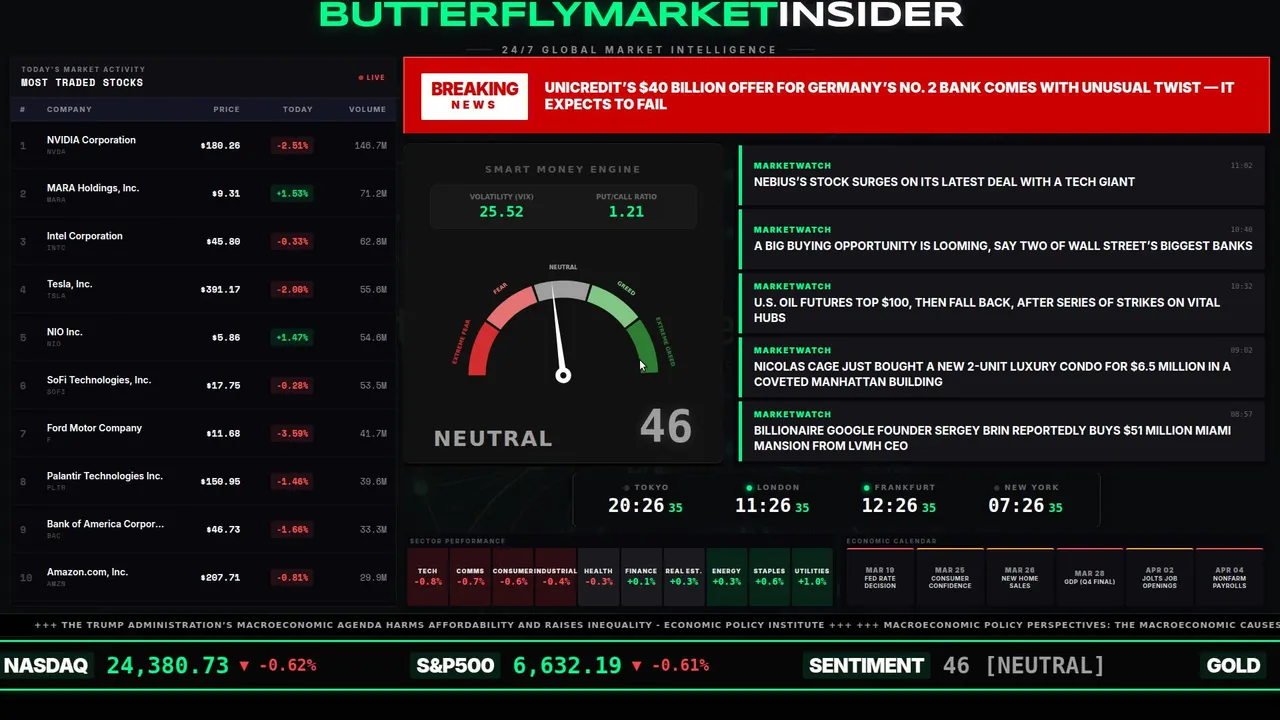Click the PRICE column header
The image size is (1280, 720).
[226, 109]
